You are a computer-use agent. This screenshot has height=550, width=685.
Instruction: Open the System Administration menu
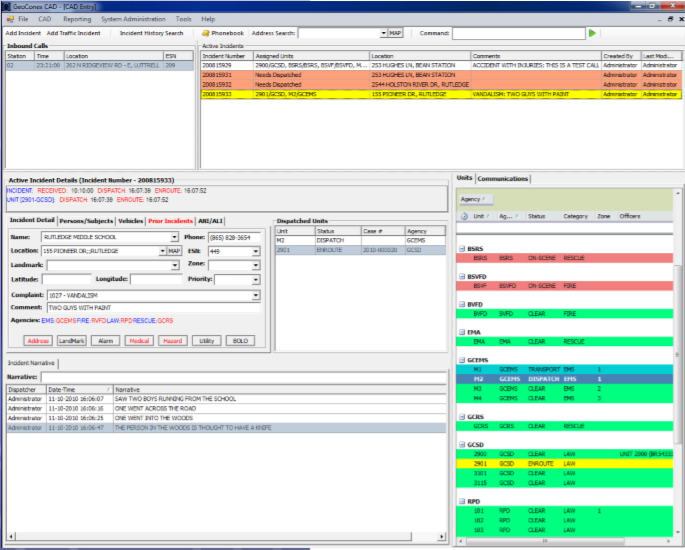coord(133,19)
